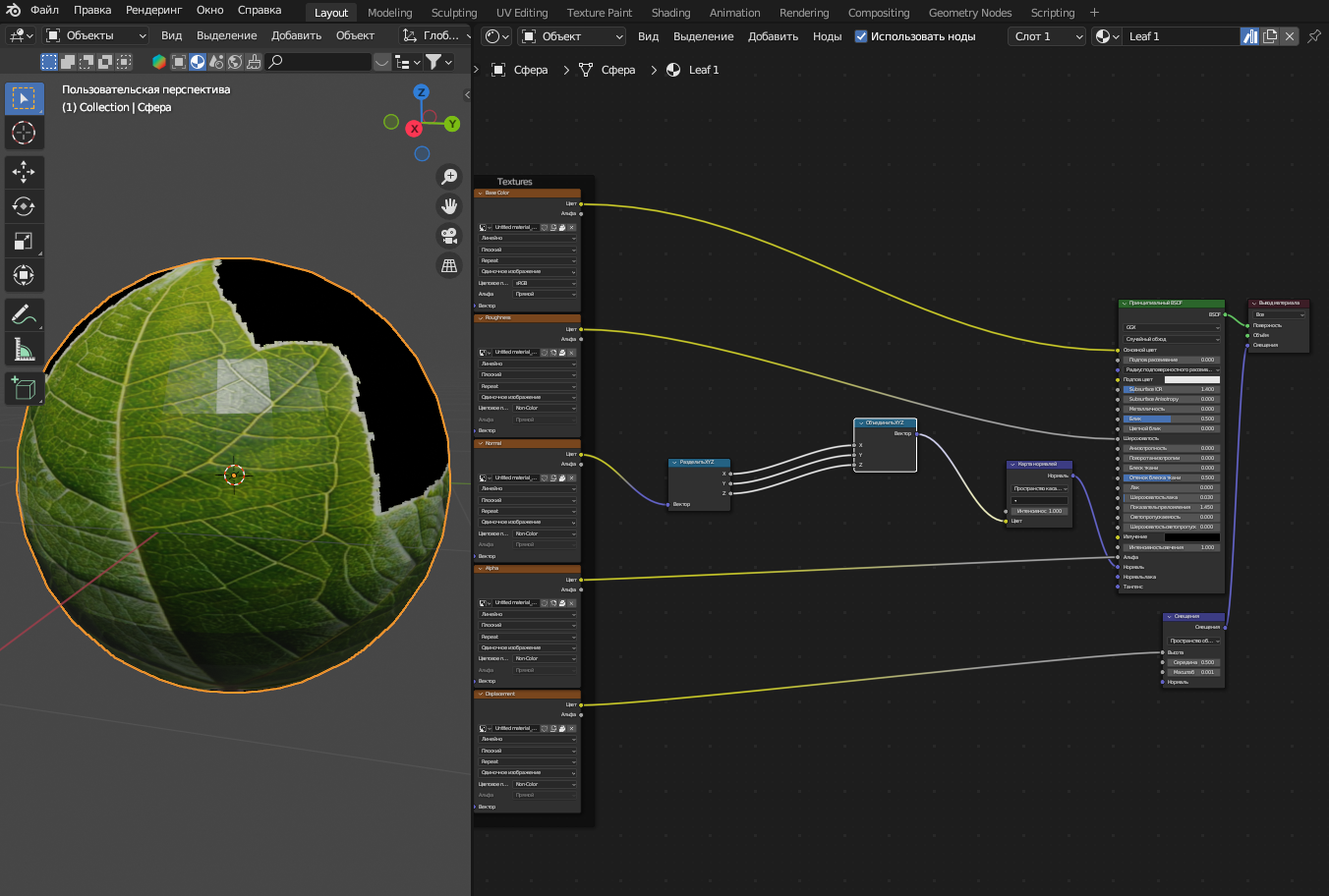Uncheck the Использовать ноды checkbox
The width and height of the screenshot is (1329, 896).
click(x=861, y=36)
